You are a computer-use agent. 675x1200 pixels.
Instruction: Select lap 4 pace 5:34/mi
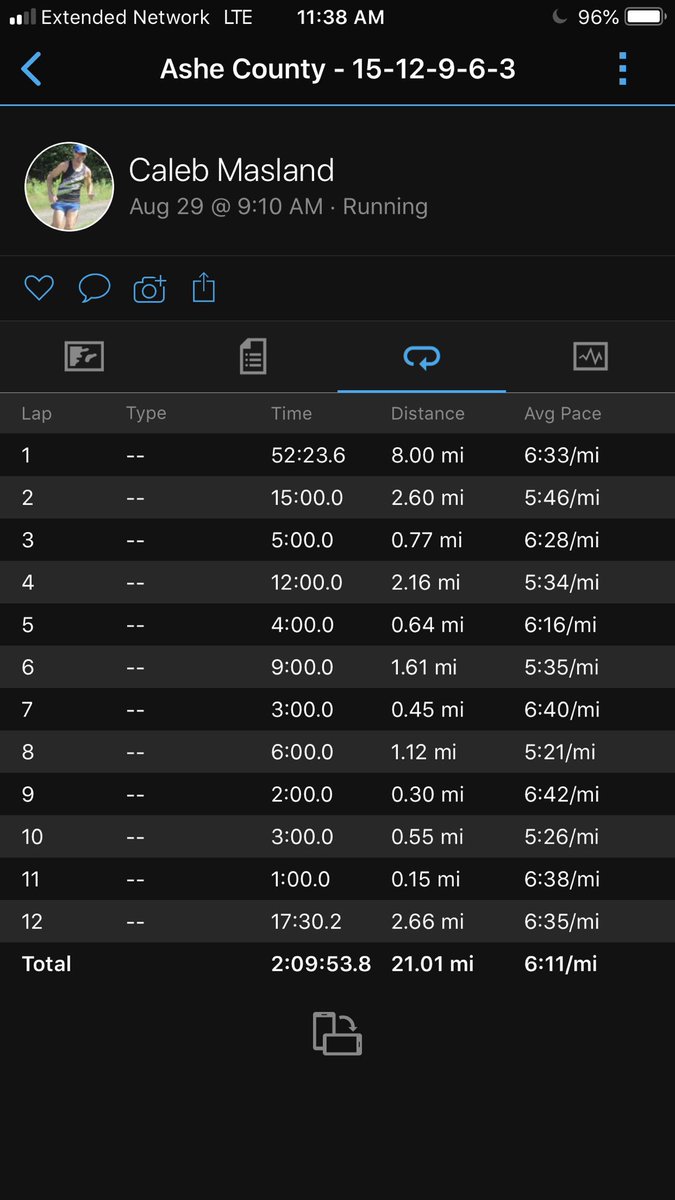(x=562, y=582)
